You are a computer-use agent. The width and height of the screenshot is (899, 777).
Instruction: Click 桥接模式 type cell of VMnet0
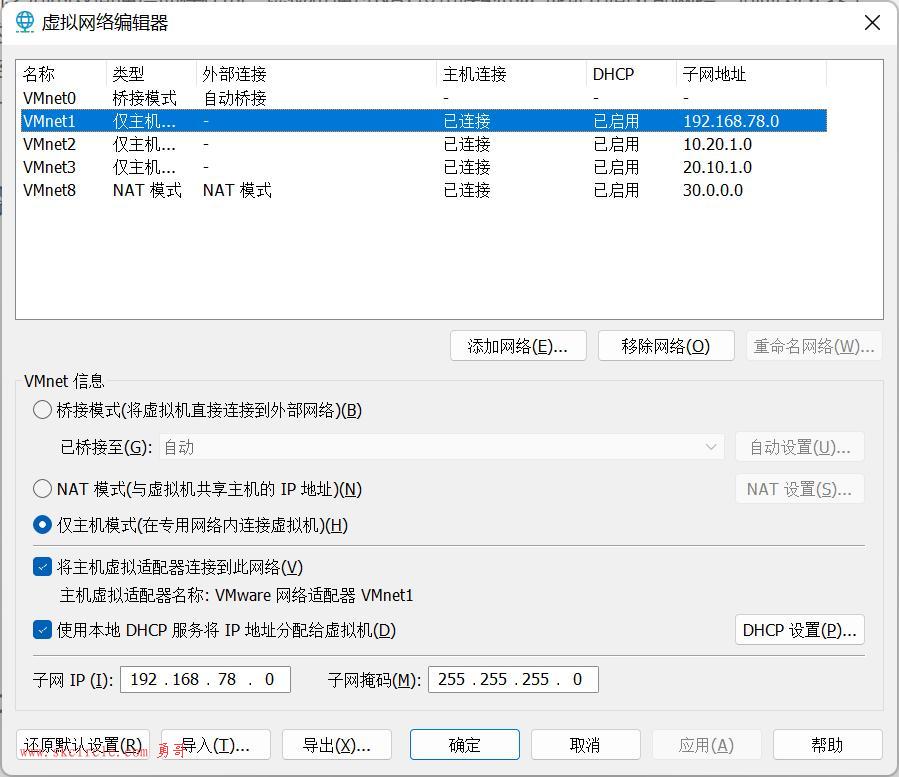tap(144, 98)
